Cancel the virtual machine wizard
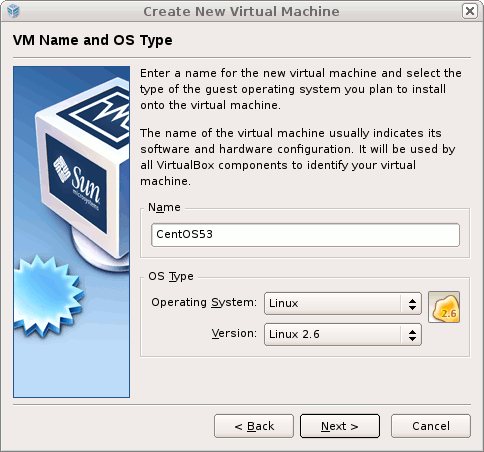Image resolution: width=484 pixels, height=452 pixels. tap(431, 426)
